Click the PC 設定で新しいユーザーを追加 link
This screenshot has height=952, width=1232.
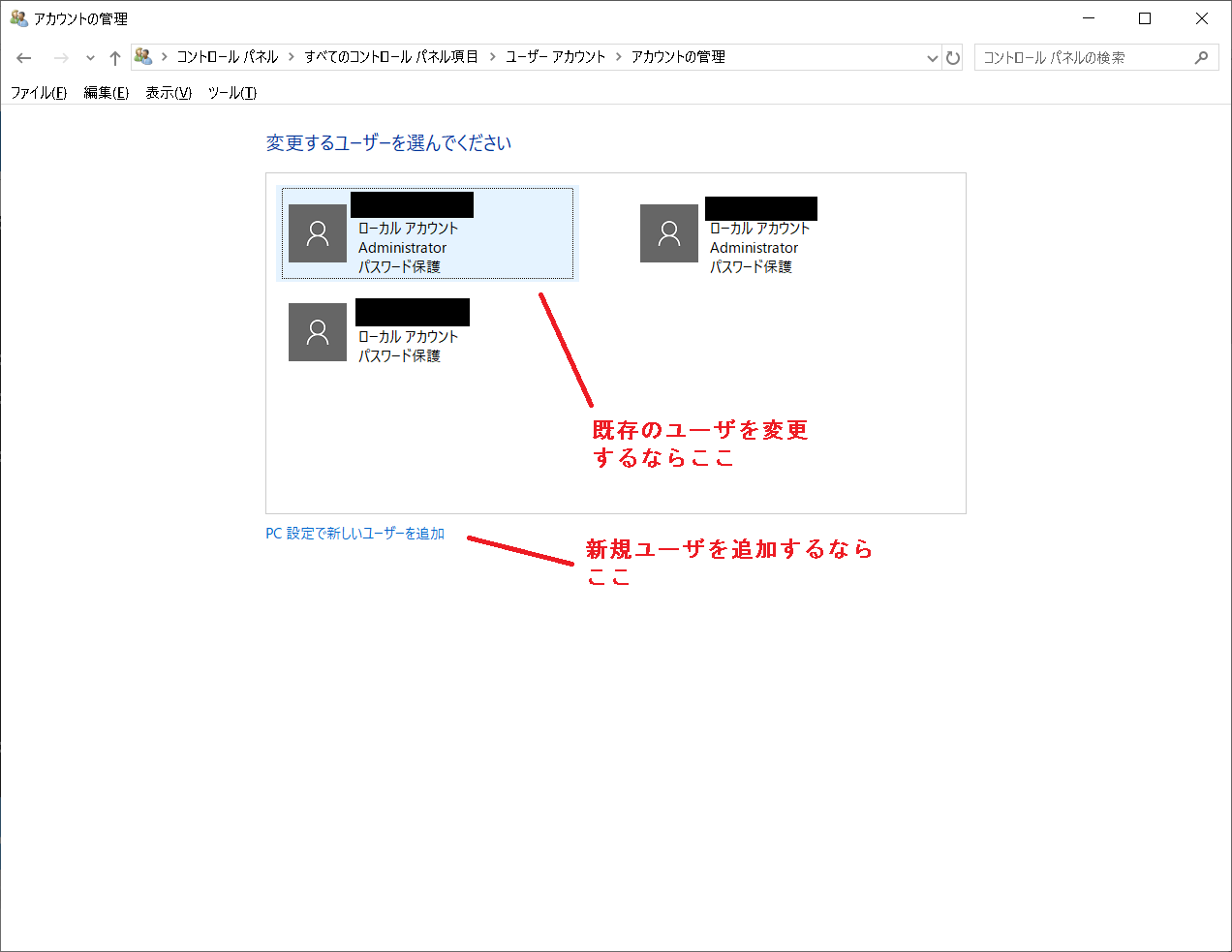pos(354,533)
